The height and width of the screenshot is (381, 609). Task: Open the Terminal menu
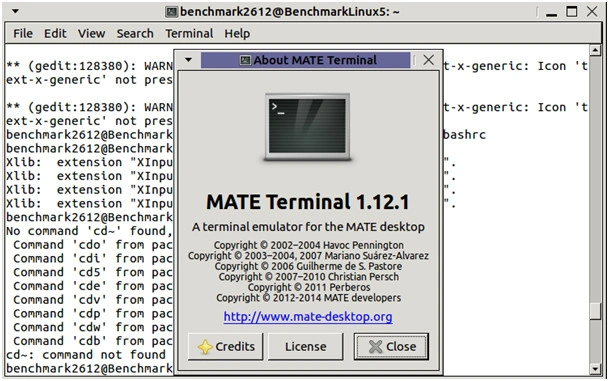(189, 33)
